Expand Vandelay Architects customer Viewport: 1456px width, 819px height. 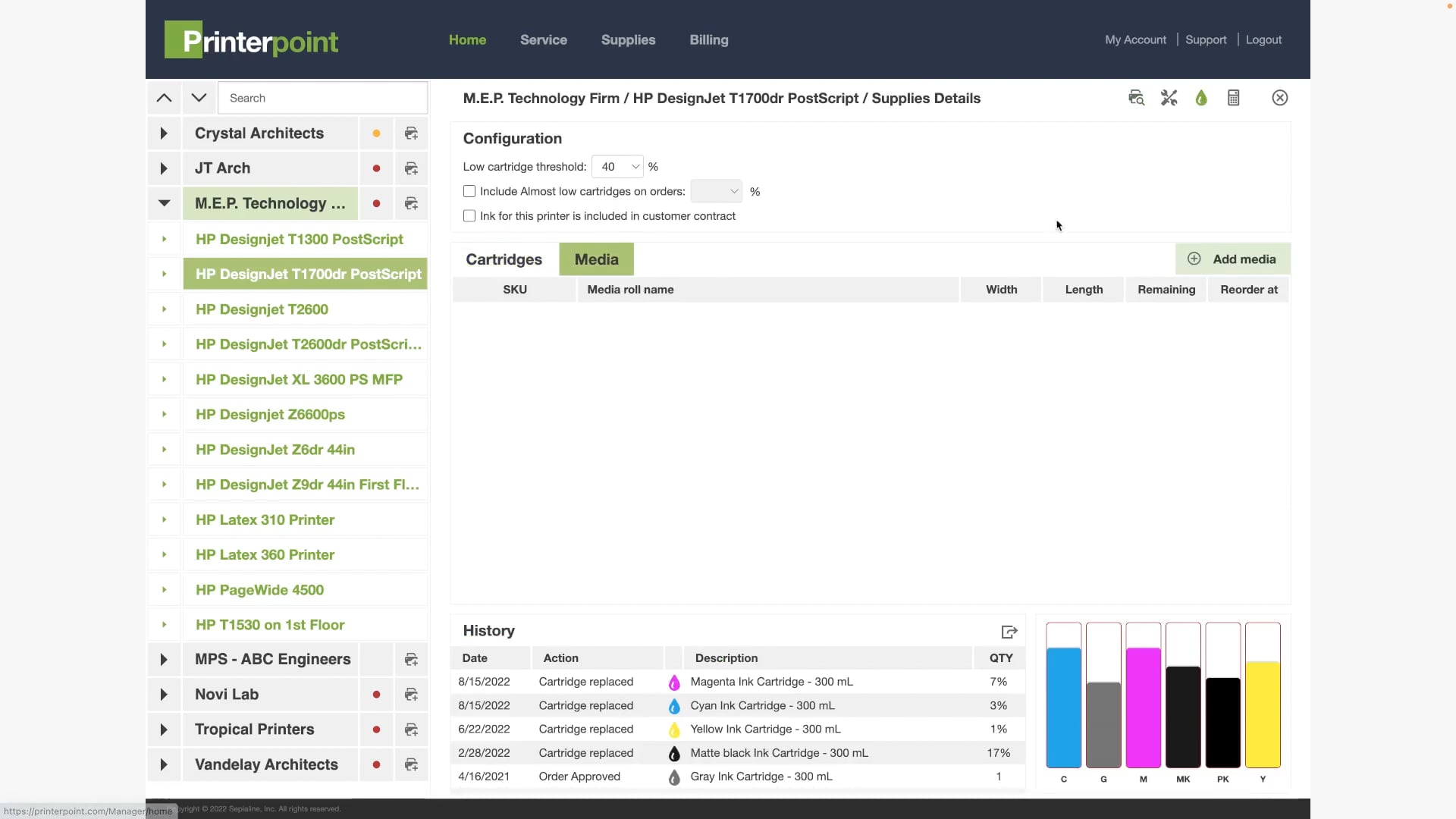(x=164, y=764)
